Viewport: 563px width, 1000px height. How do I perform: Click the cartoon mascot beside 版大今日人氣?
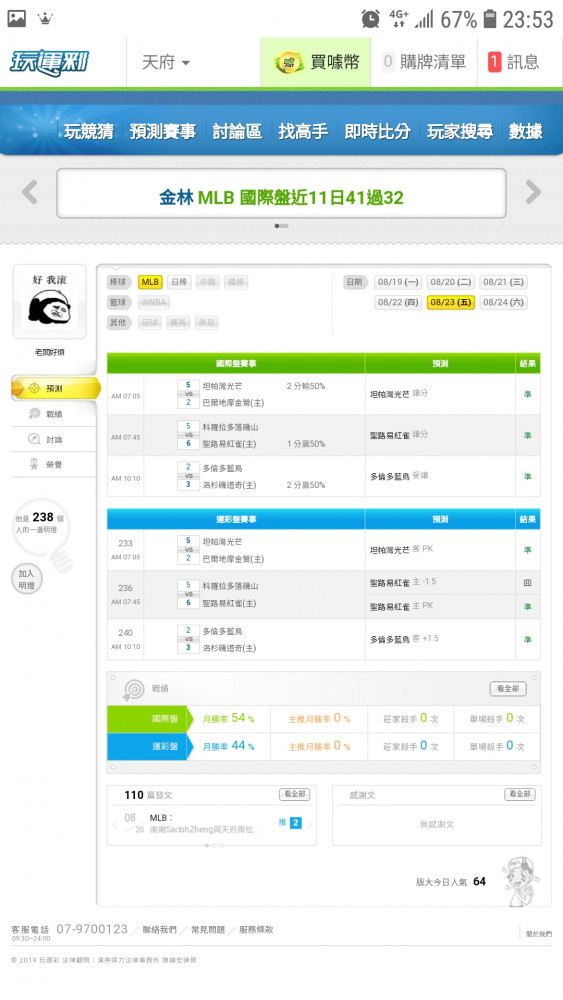coord(520,881)
